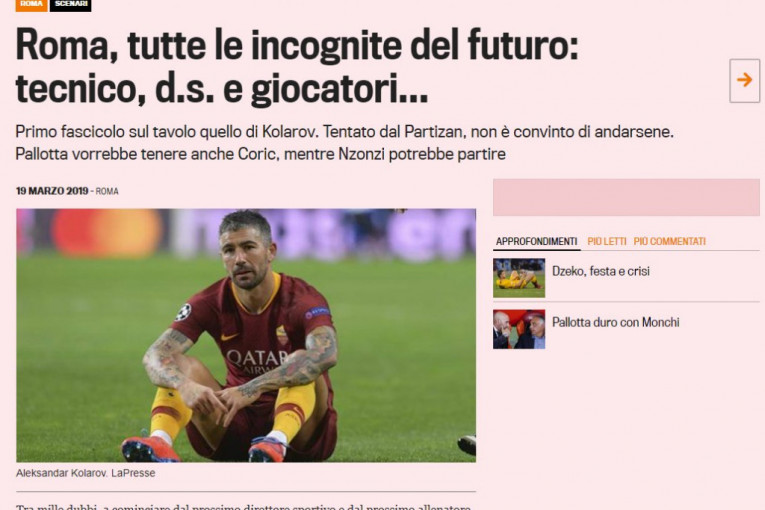This screenshot has width=765, height=510.
Task: Click the article's first paragraph text
Action: click(x=244, y=507)
